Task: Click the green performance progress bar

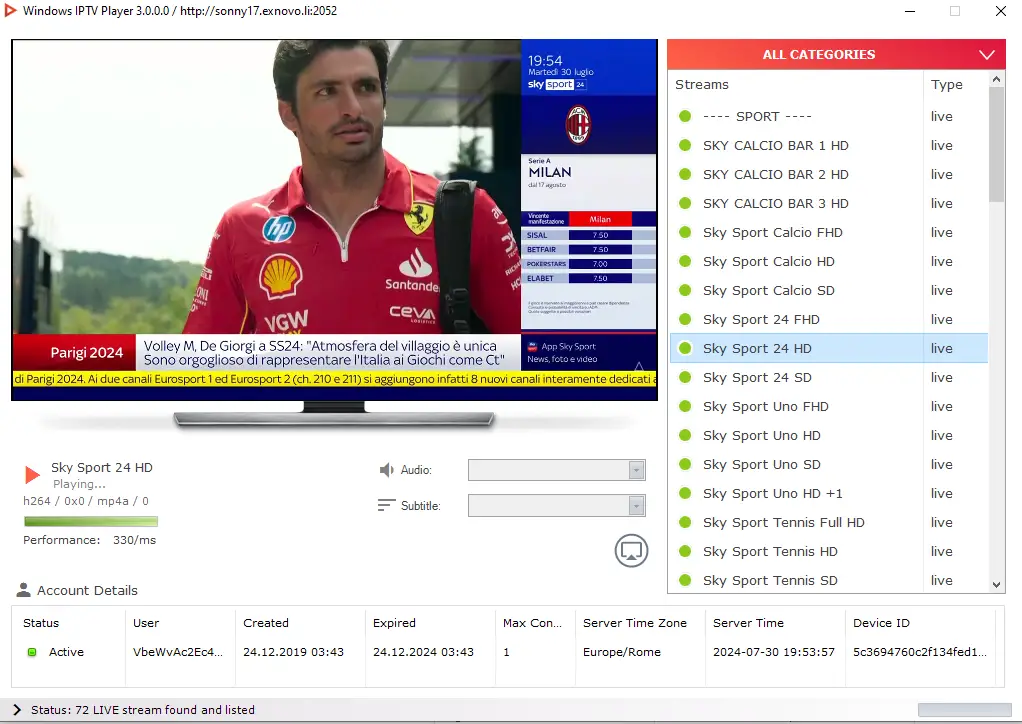Action: (x=91, y=521)
